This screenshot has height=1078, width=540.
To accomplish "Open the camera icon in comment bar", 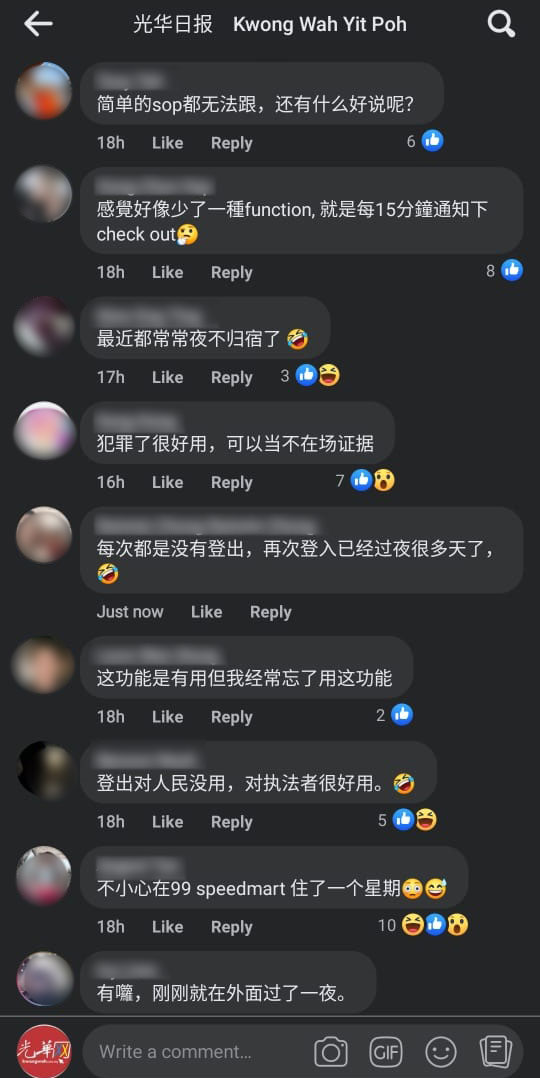I will pos(331,1052).
